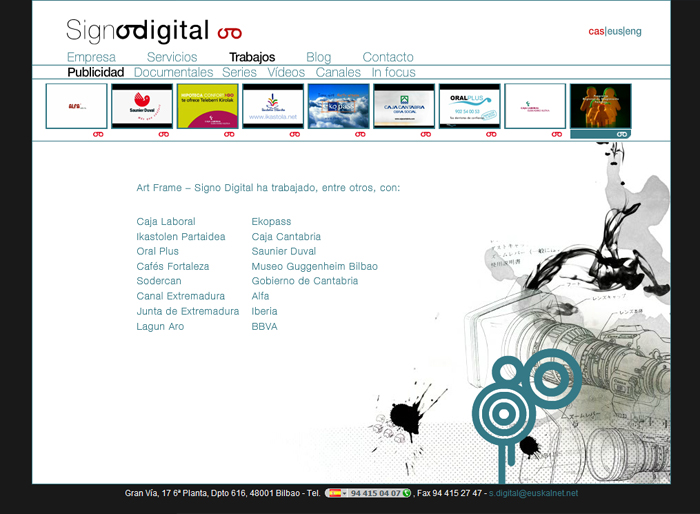Click the Caja Cantabria client name in list

[286, 237]
